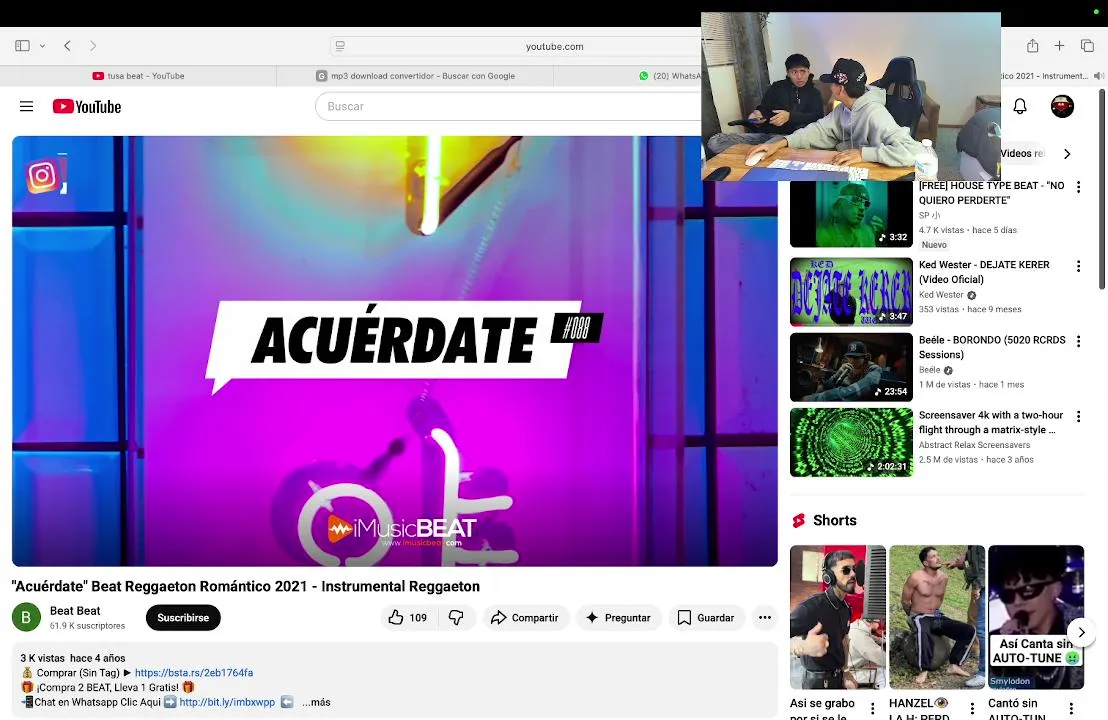Open options for 'Cantó sin AUTO-TUNE' short
1108x720 pixels.
click(1071, 709)
